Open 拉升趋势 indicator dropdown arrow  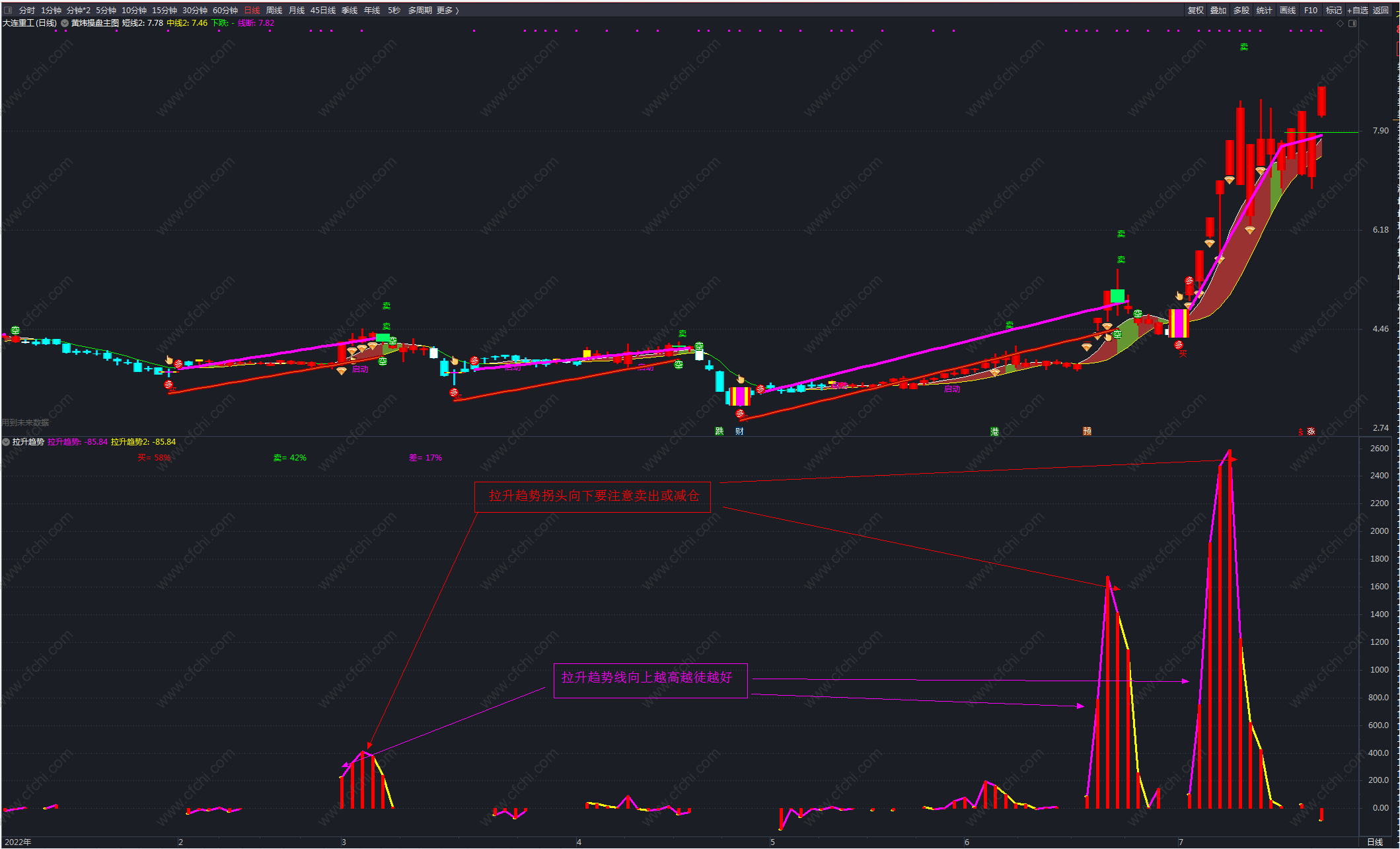6,442
